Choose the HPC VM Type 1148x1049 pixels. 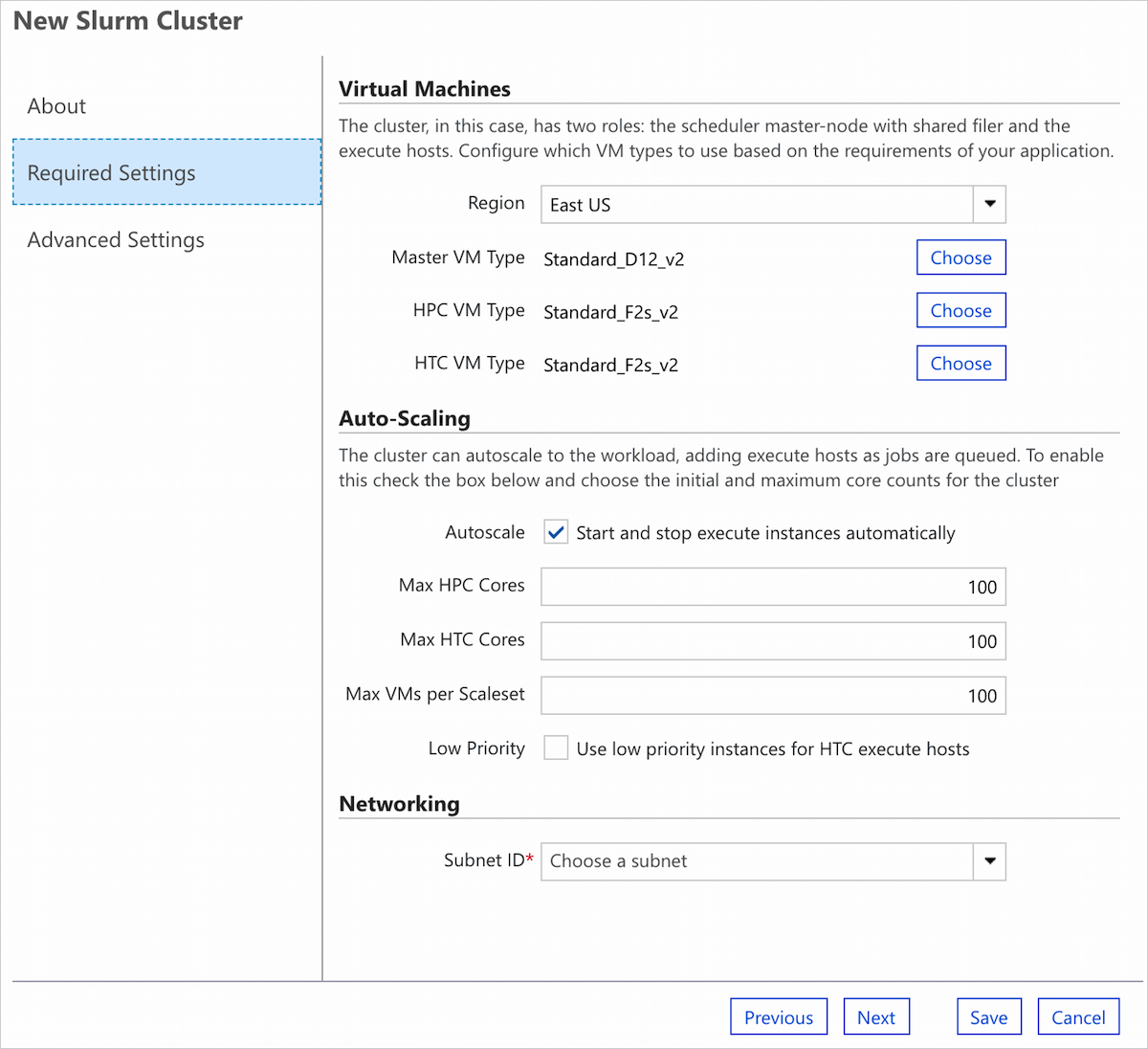(960, 310)
